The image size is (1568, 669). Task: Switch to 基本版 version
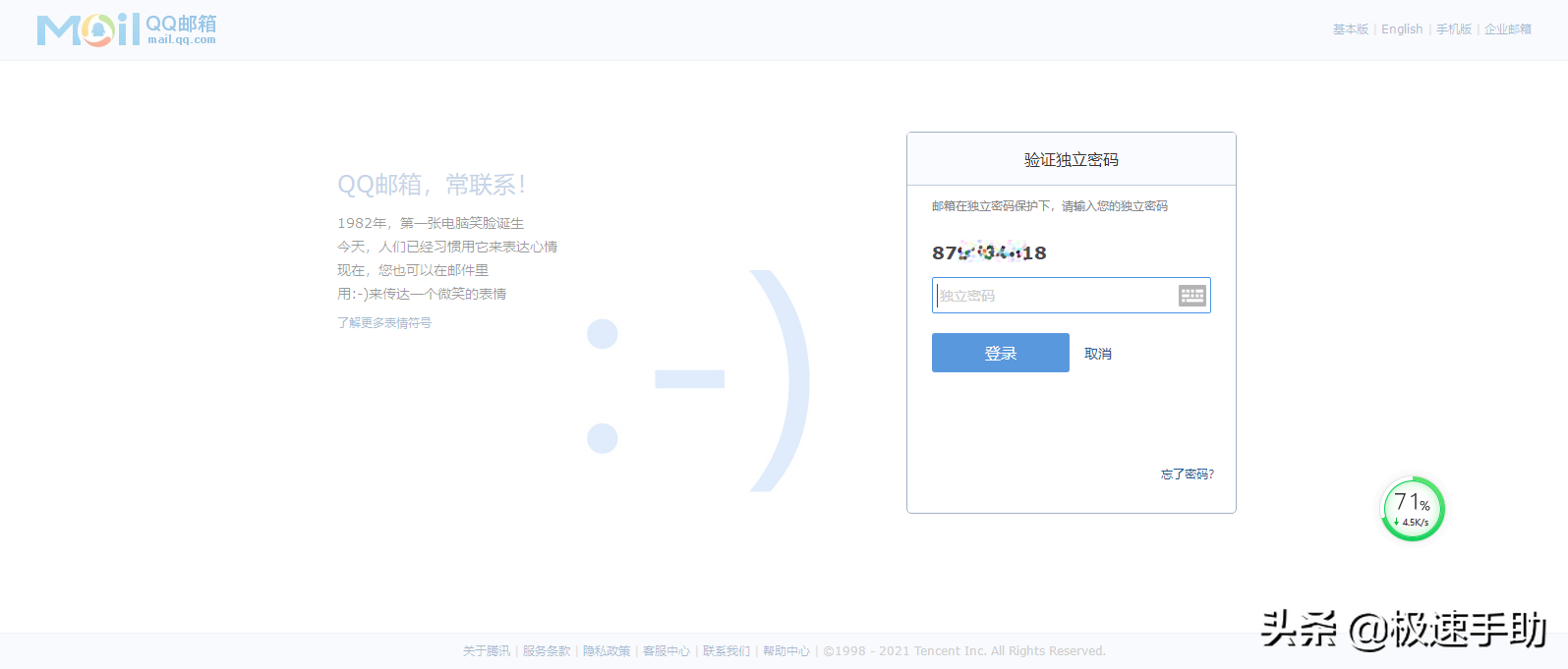[x=1350, y=29]
